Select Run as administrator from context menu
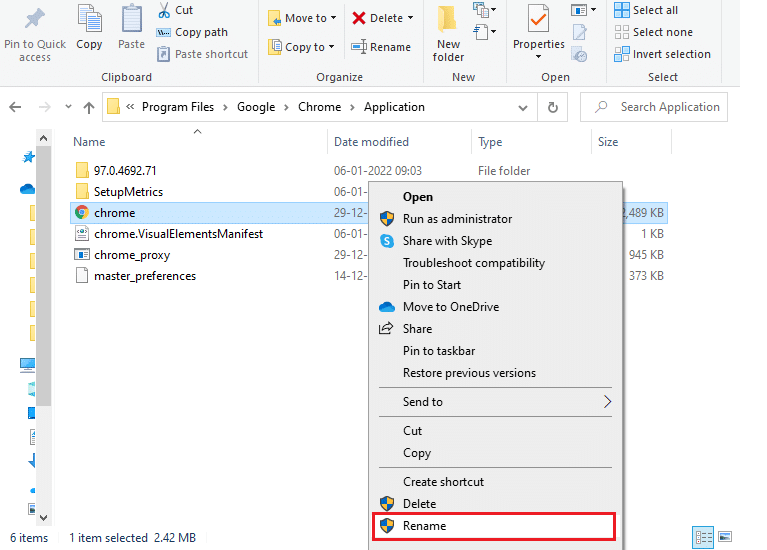The height and width of the screenshot is (550, 767). click(x=457, y=219)
